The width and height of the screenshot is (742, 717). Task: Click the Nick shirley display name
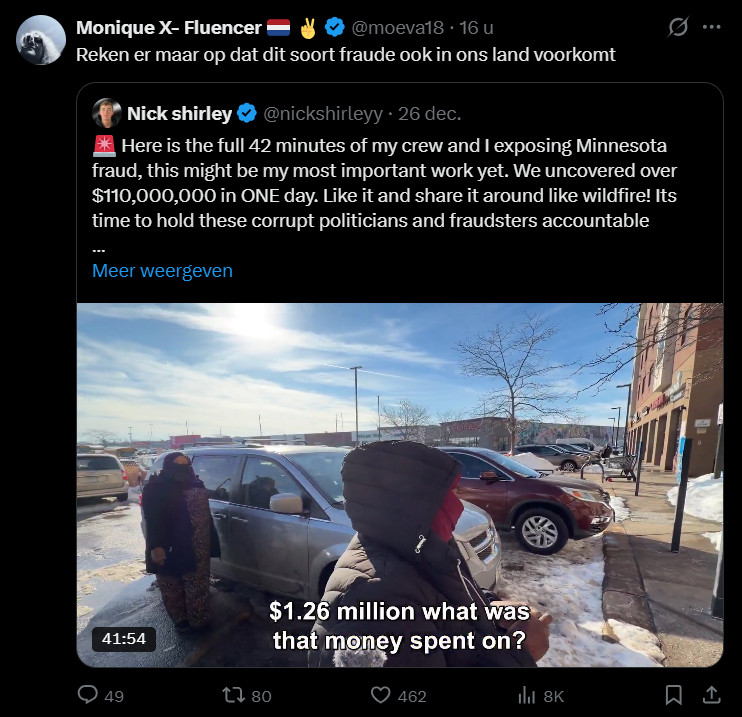click(x=179, y=114)
